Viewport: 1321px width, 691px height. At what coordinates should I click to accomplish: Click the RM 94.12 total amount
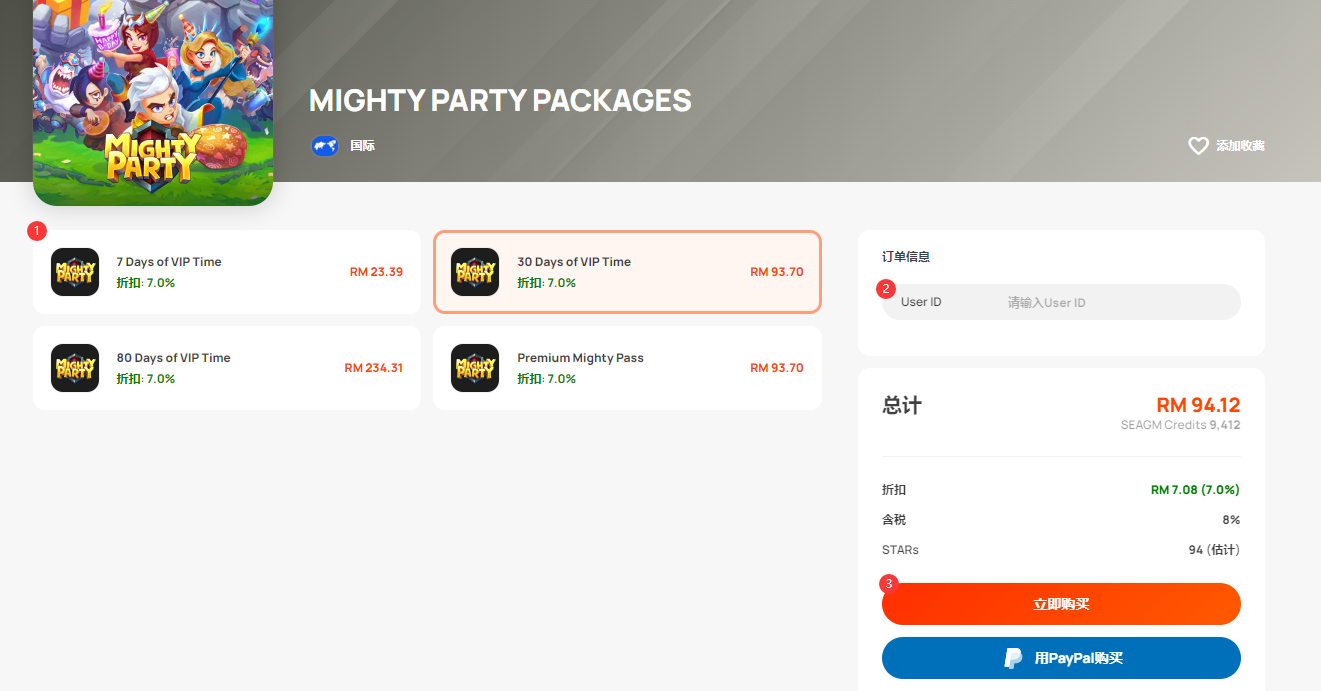[x=1198, y=405]
